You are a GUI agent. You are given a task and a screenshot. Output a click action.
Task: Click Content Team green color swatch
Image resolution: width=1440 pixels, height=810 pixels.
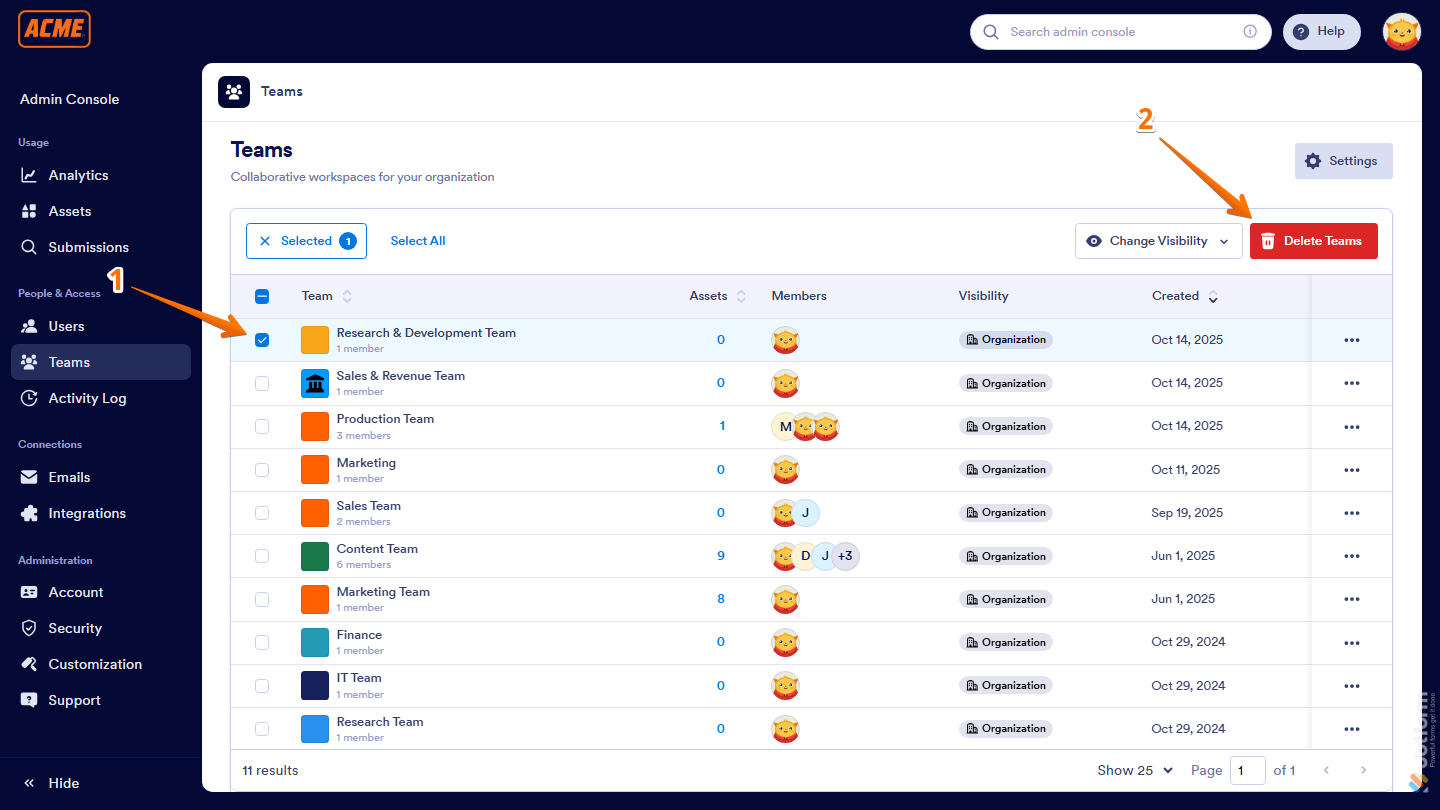[315, 556]
